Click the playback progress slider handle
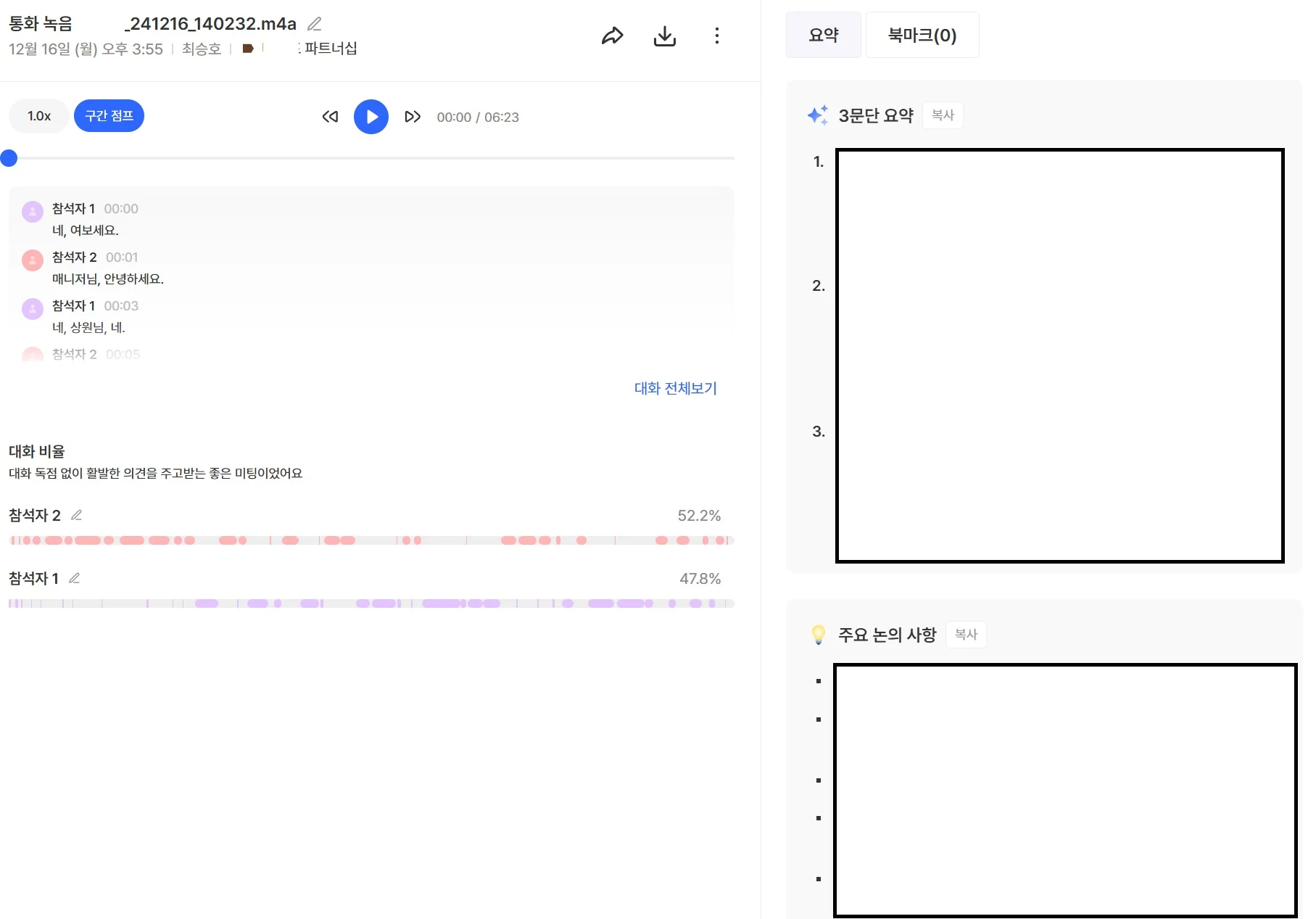 point(9,157)
